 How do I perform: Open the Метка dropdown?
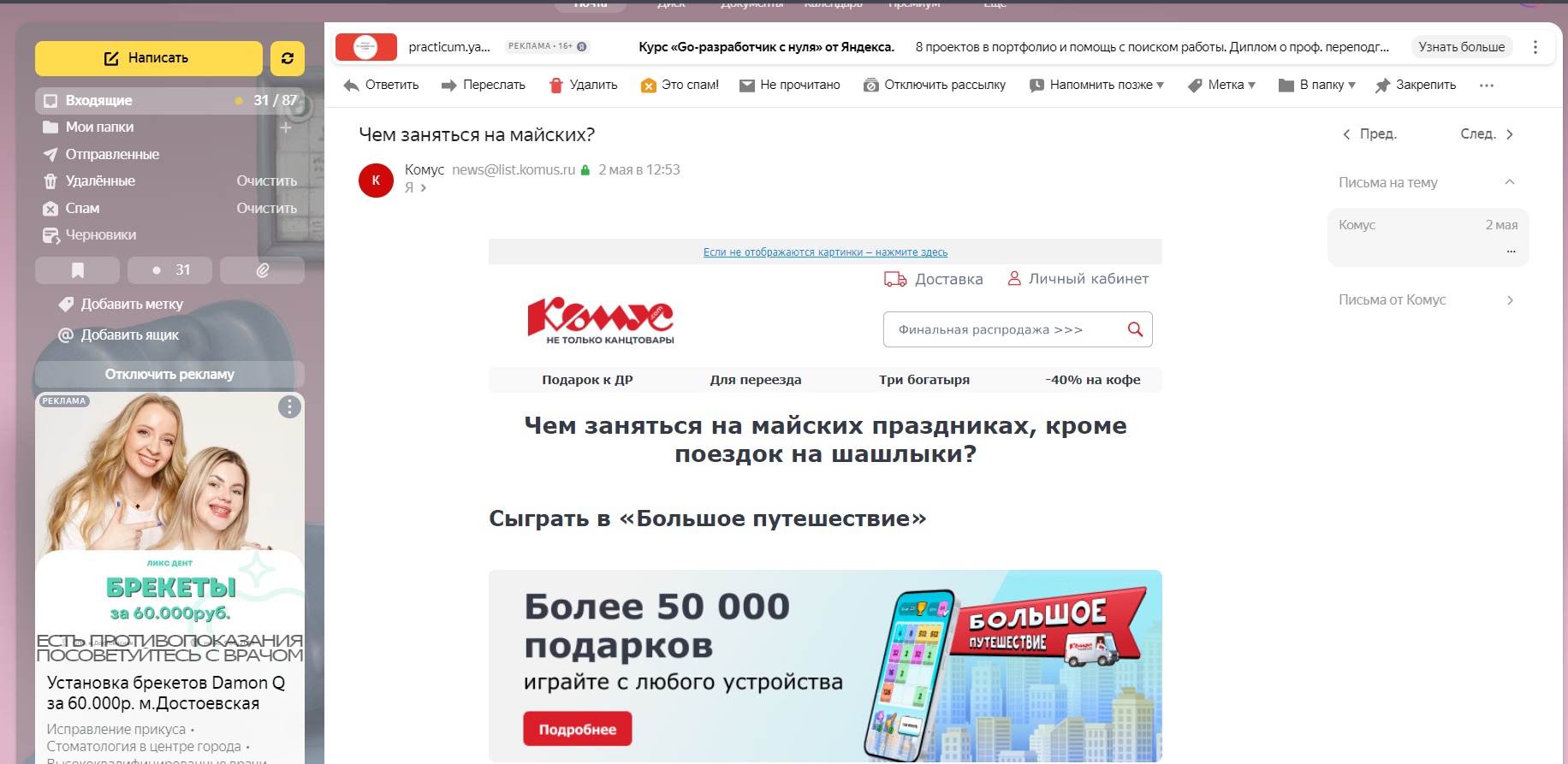(x=1221, y=85)
